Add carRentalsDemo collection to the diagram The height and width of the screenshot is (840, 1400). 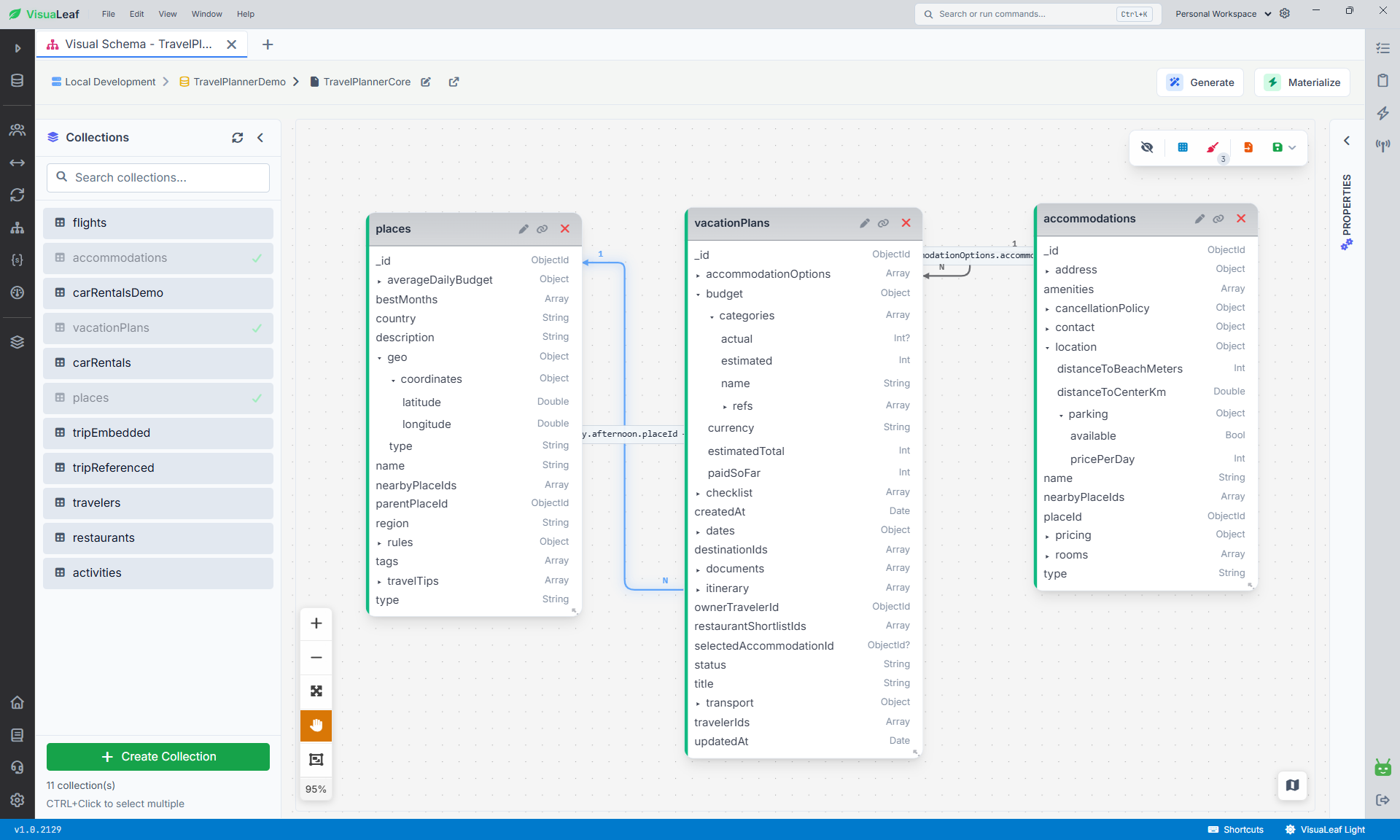(158, 293)
